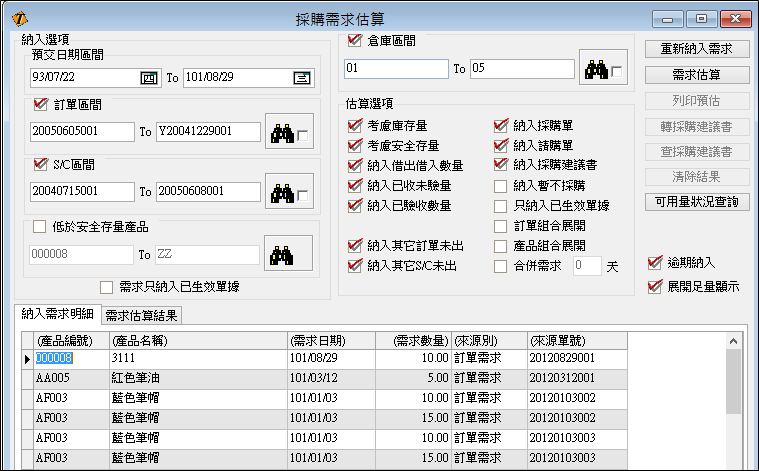Click binoculars search icon for 訂單區間
Viewport: 759px width, 471px height.
coord(279,132)
